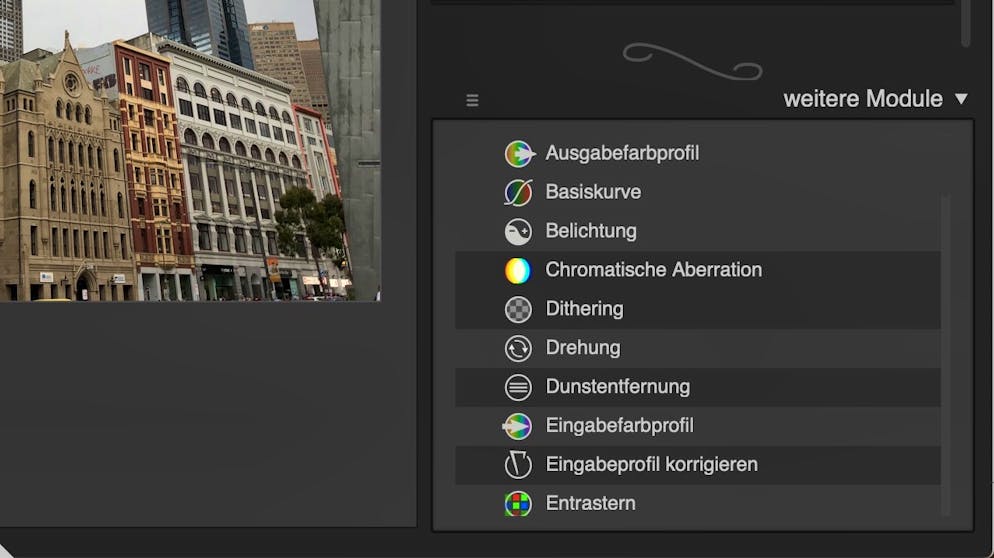Click the Dunstentfernung haze icon
The height and width of the screenshot is (558, 994).
[519, 387]
